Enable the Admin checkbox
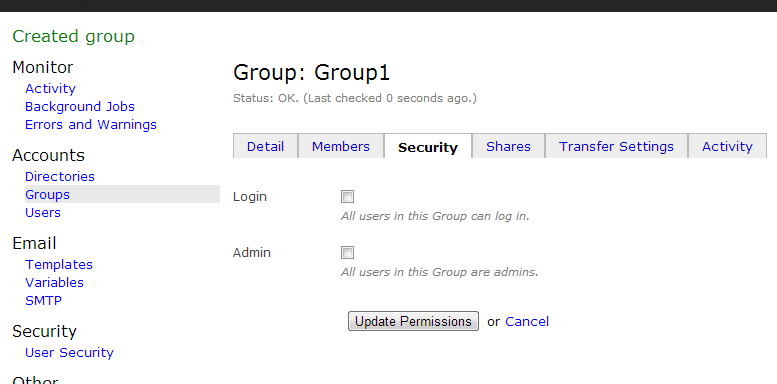777x384 pixels. (x=347, y=253)
